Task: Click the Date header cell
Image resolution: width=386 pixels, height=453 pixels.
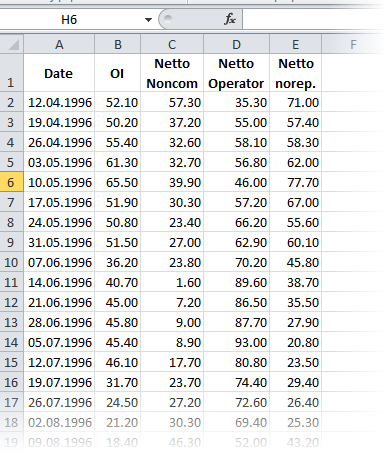Action: click(59, 73)
